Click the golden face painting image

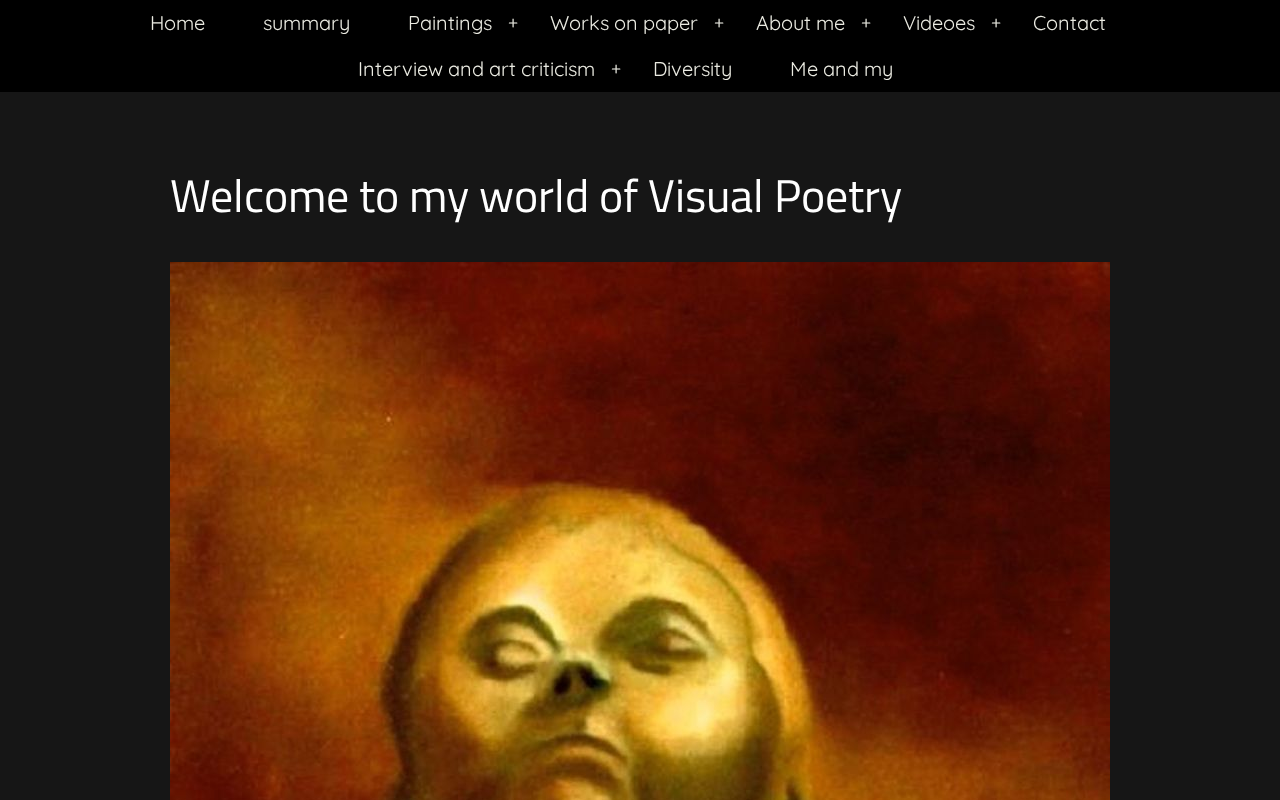pyautogui.click(x=640, y=531)
